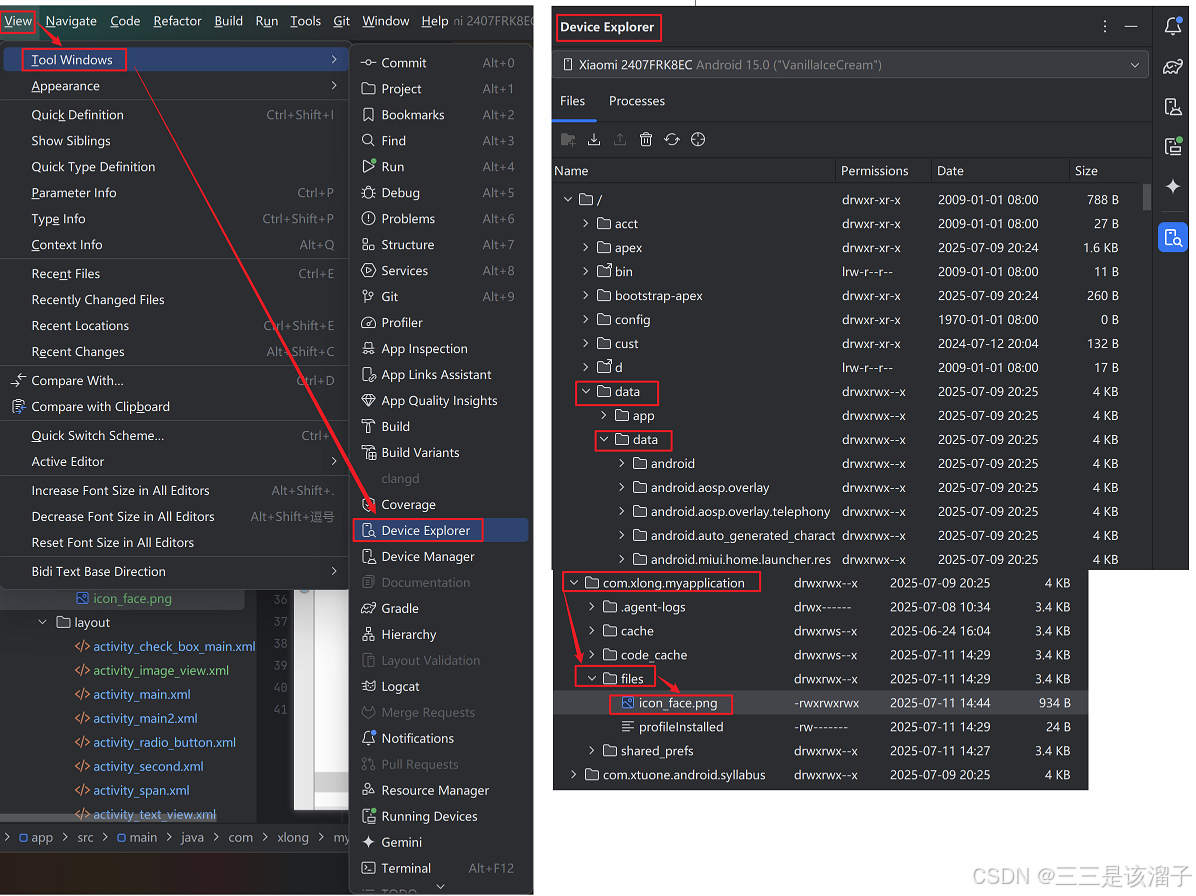This screenshot has width=1196, height=896.
Task: Click the Permissions column header
Action: [x=874, y=171]
